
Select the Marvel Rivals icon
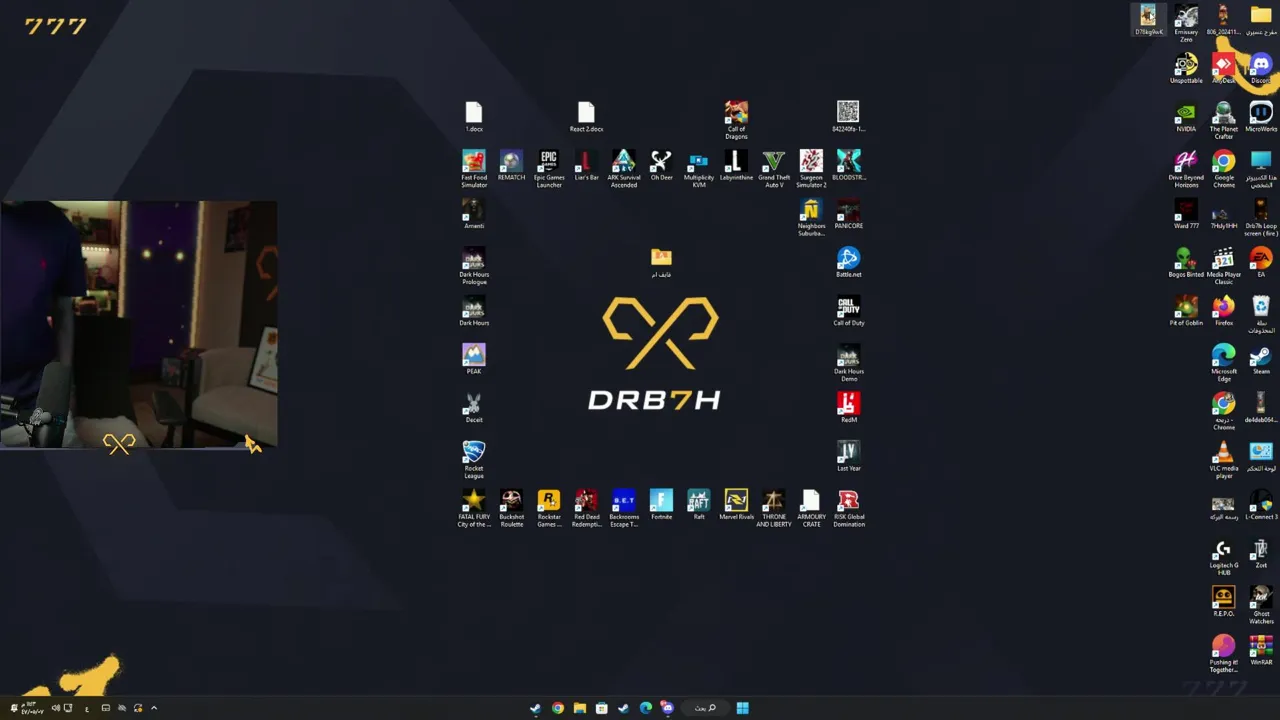tap(736, 505)
